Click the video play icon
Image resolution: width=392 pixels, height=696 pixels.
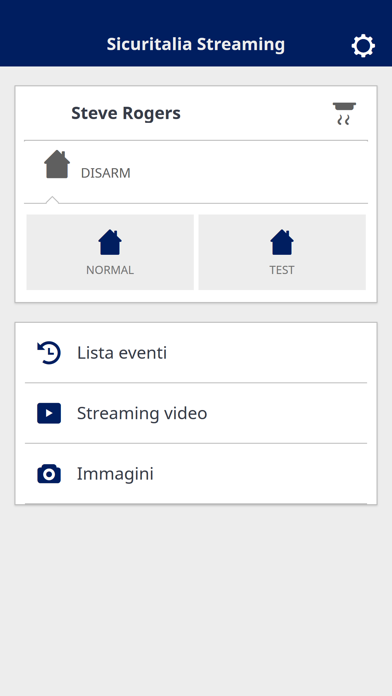pos(49,413)
